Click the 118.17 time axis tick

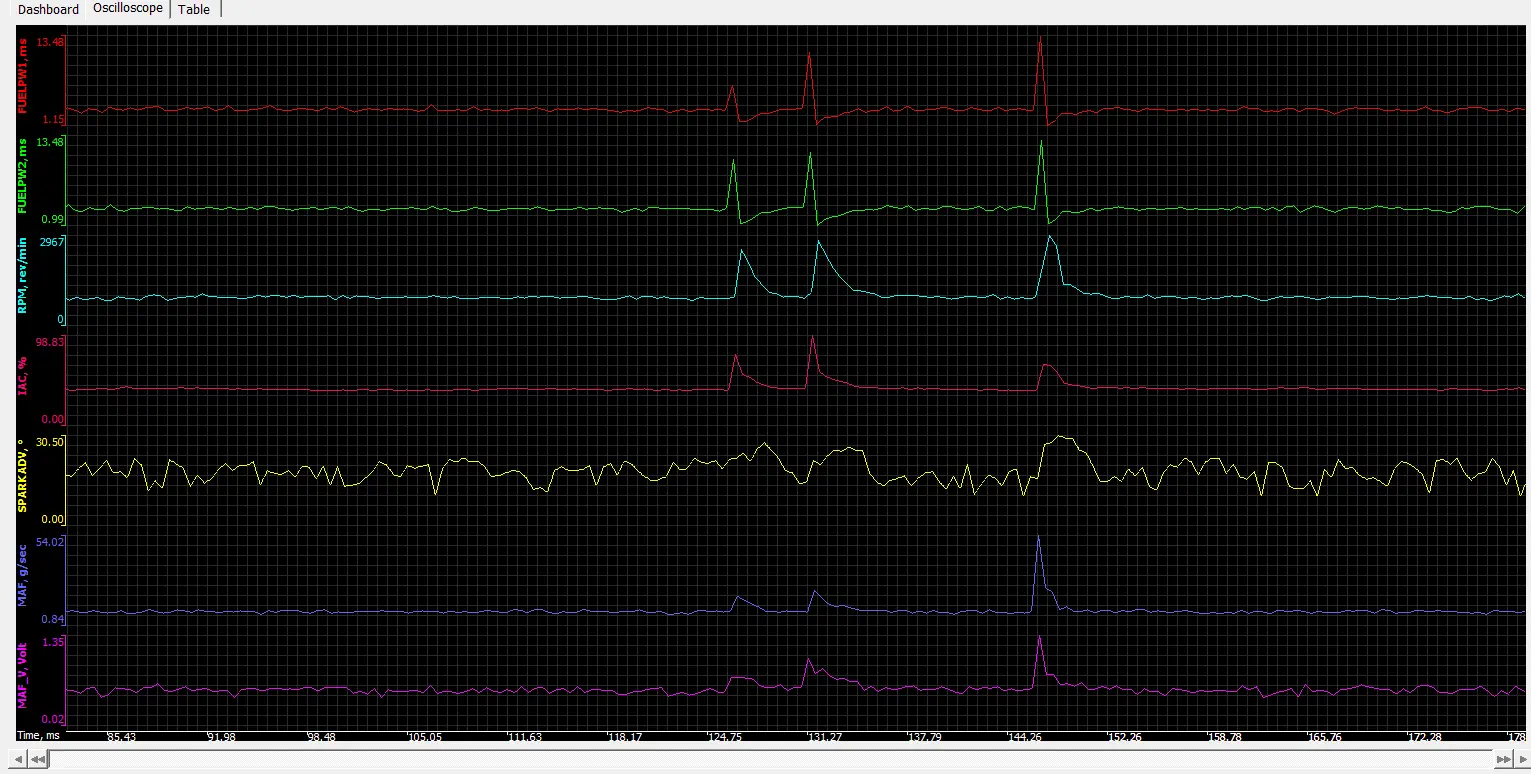pyautogui.click(x=625, y=737)
